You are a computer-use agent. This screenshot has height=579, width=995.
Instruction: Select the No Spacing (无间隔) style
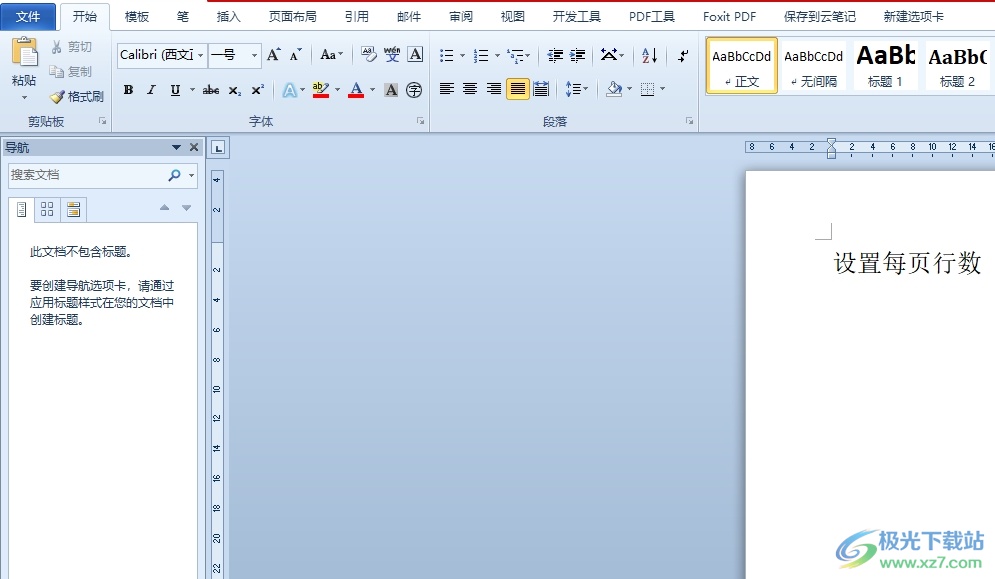click(x=814, y=65)
